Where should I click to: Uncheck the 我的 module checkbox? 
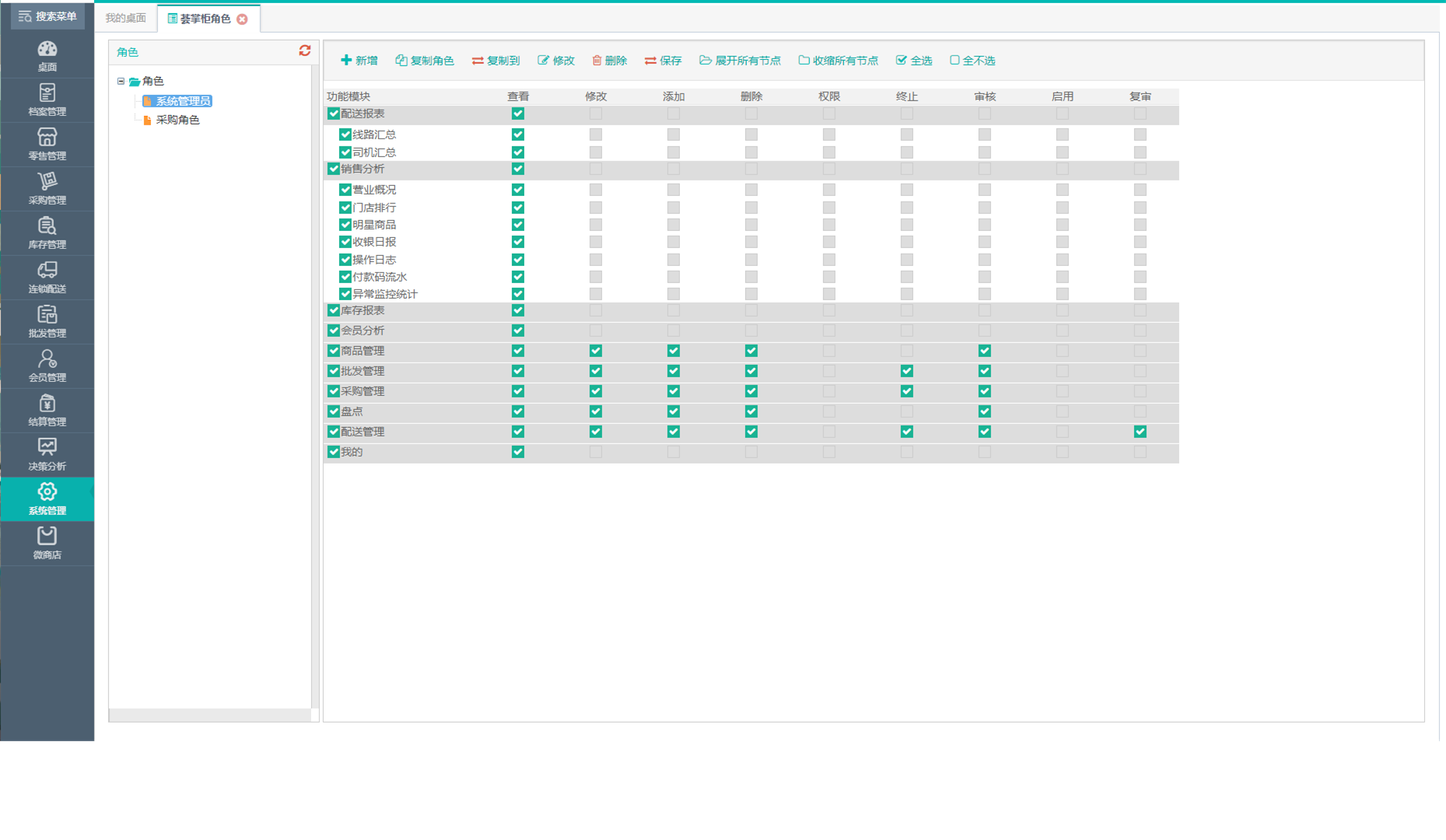[334, 452]
